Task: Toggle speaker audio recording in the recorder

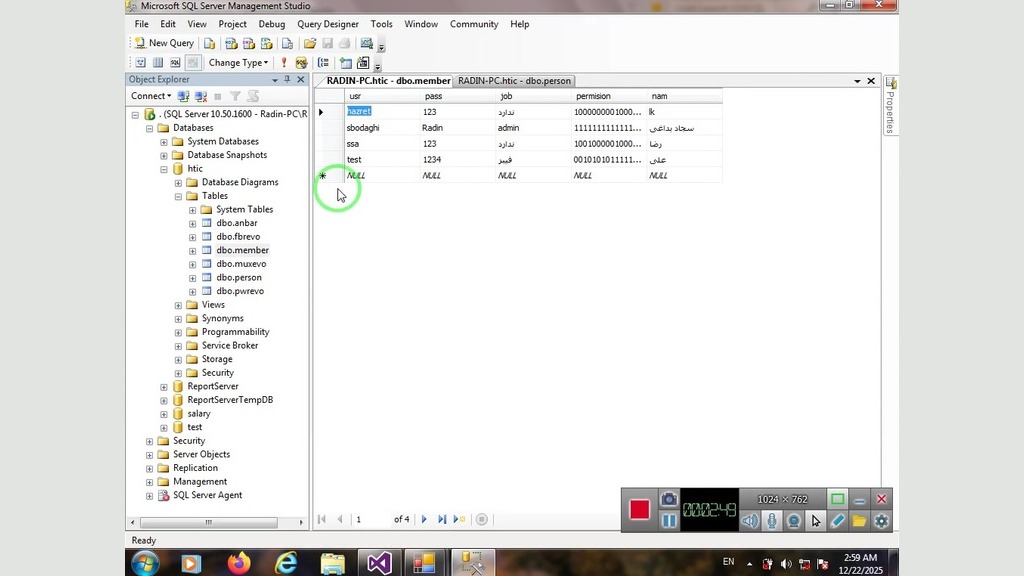Action: (x=750, y=520)
